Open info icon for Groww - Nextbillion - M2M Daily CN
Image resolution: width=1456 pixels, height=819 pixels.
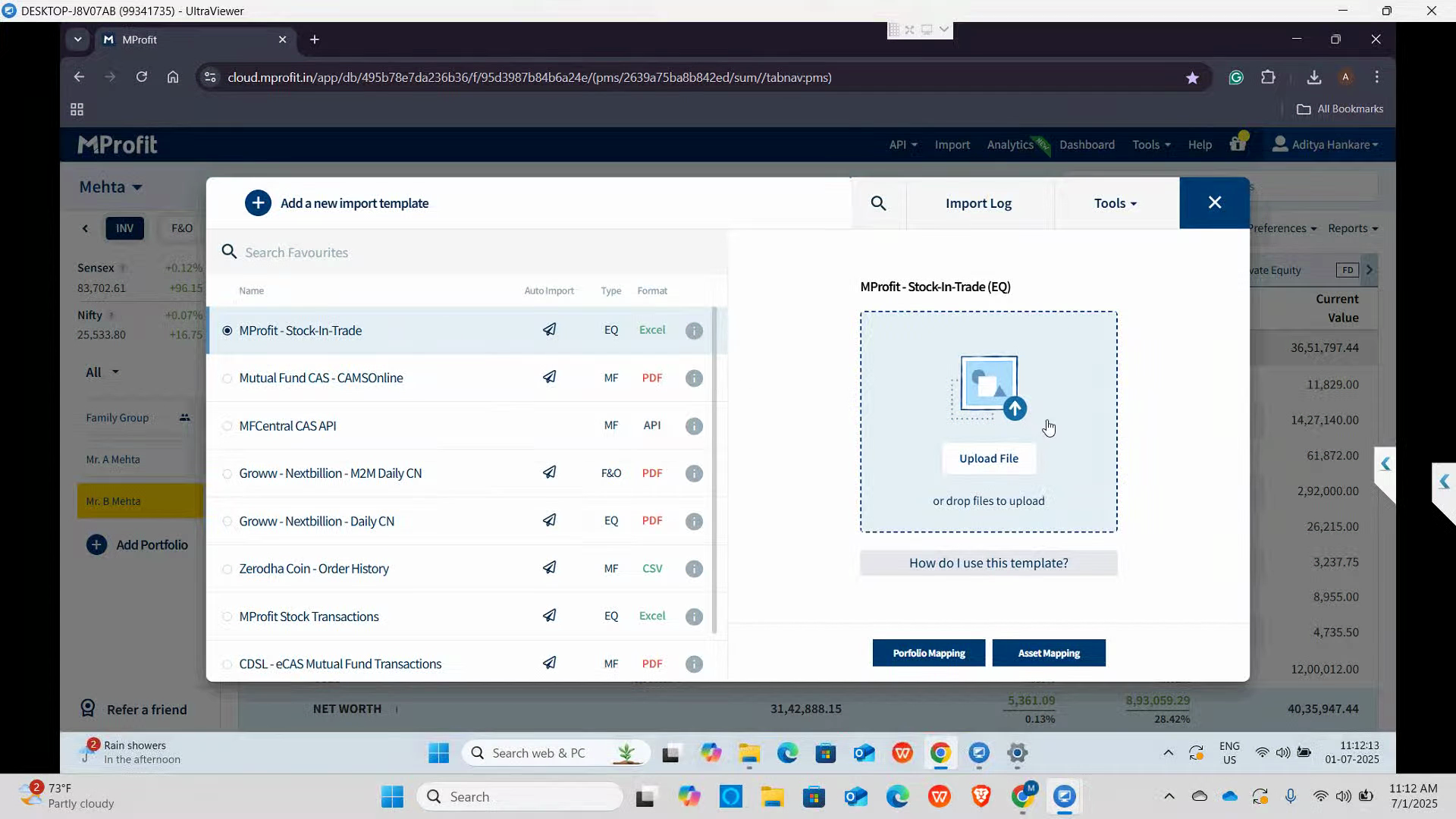coord(694,473)
